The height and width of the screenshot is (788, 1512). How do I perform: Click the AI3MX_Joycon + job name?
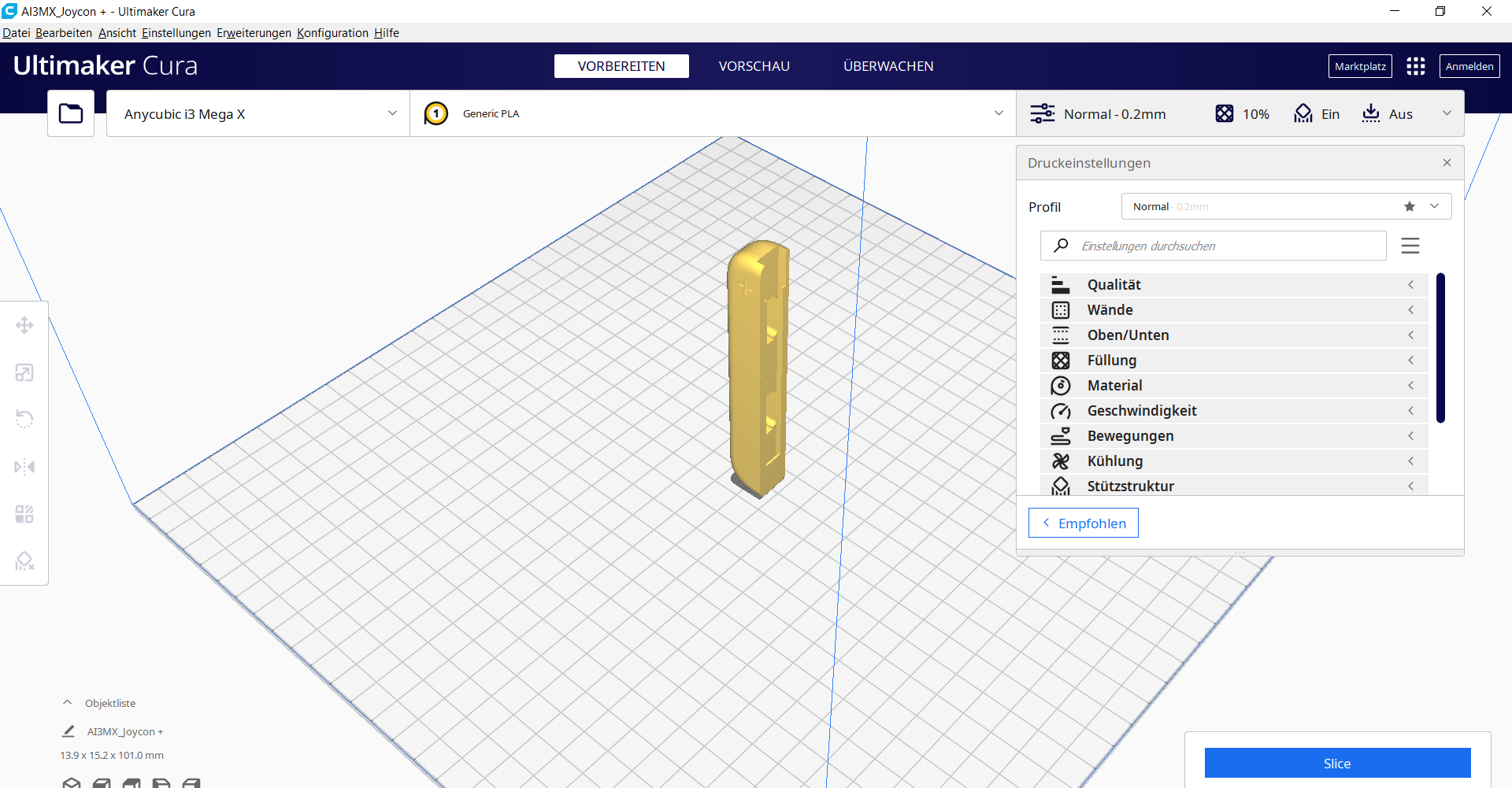click(x=125, y=731)
